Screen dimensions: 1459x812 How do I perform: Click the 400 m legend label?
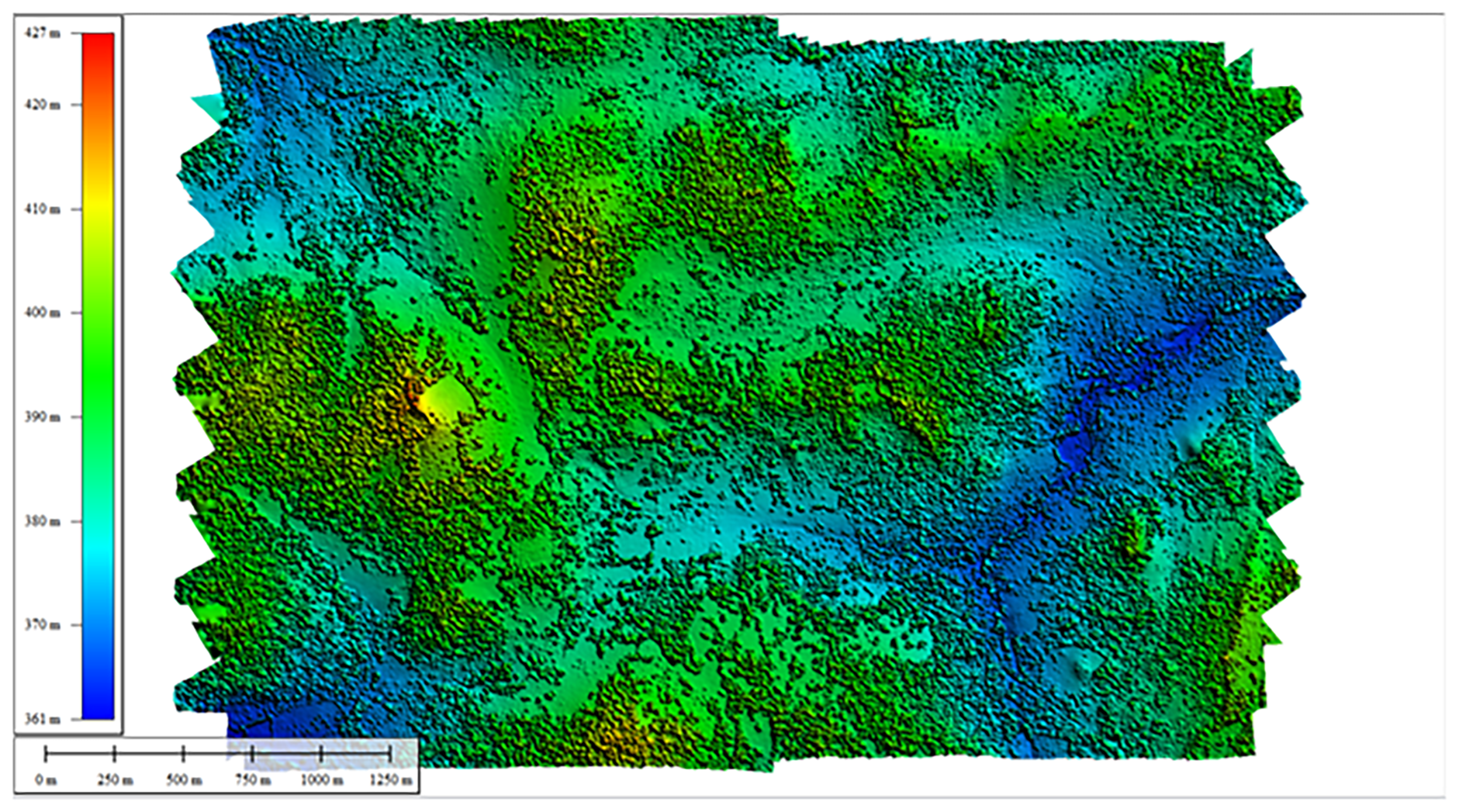[x=41, y=313]
